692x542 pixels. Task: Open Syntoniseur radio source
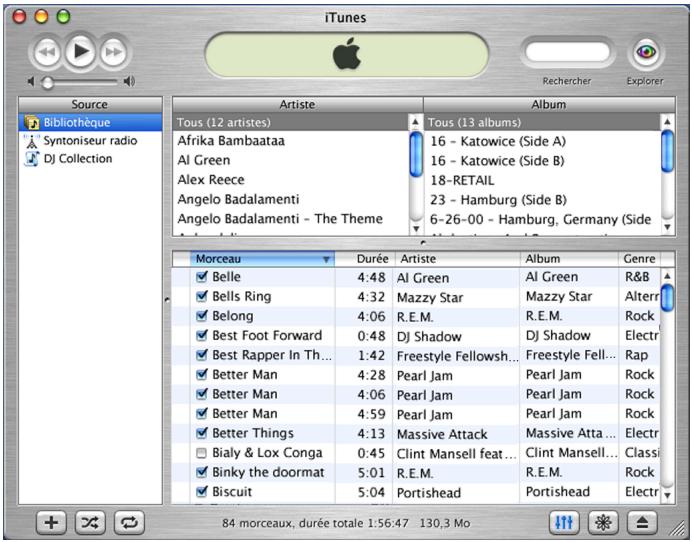(90, 141)
